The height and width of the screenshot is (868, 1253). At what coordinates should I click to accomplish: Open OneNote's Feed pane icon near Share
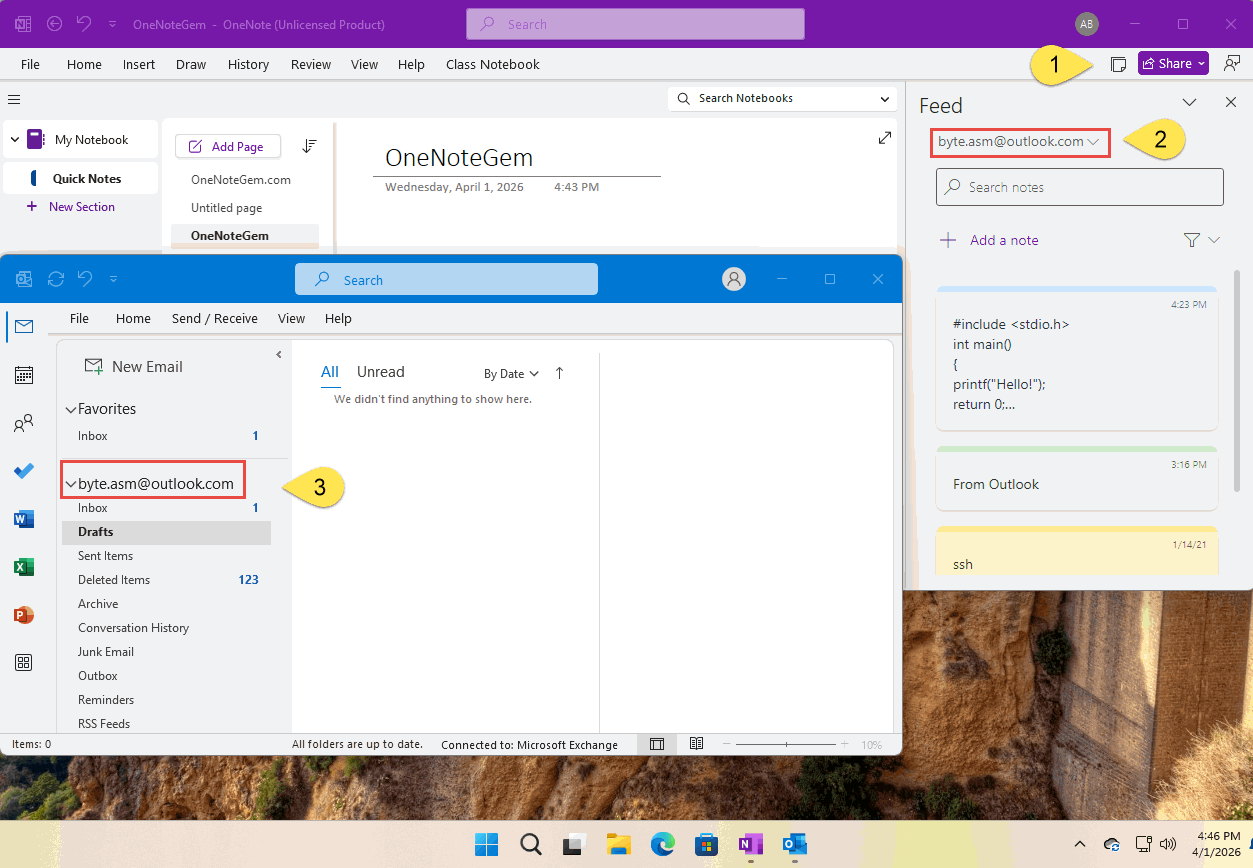(x=1117, y=63)
